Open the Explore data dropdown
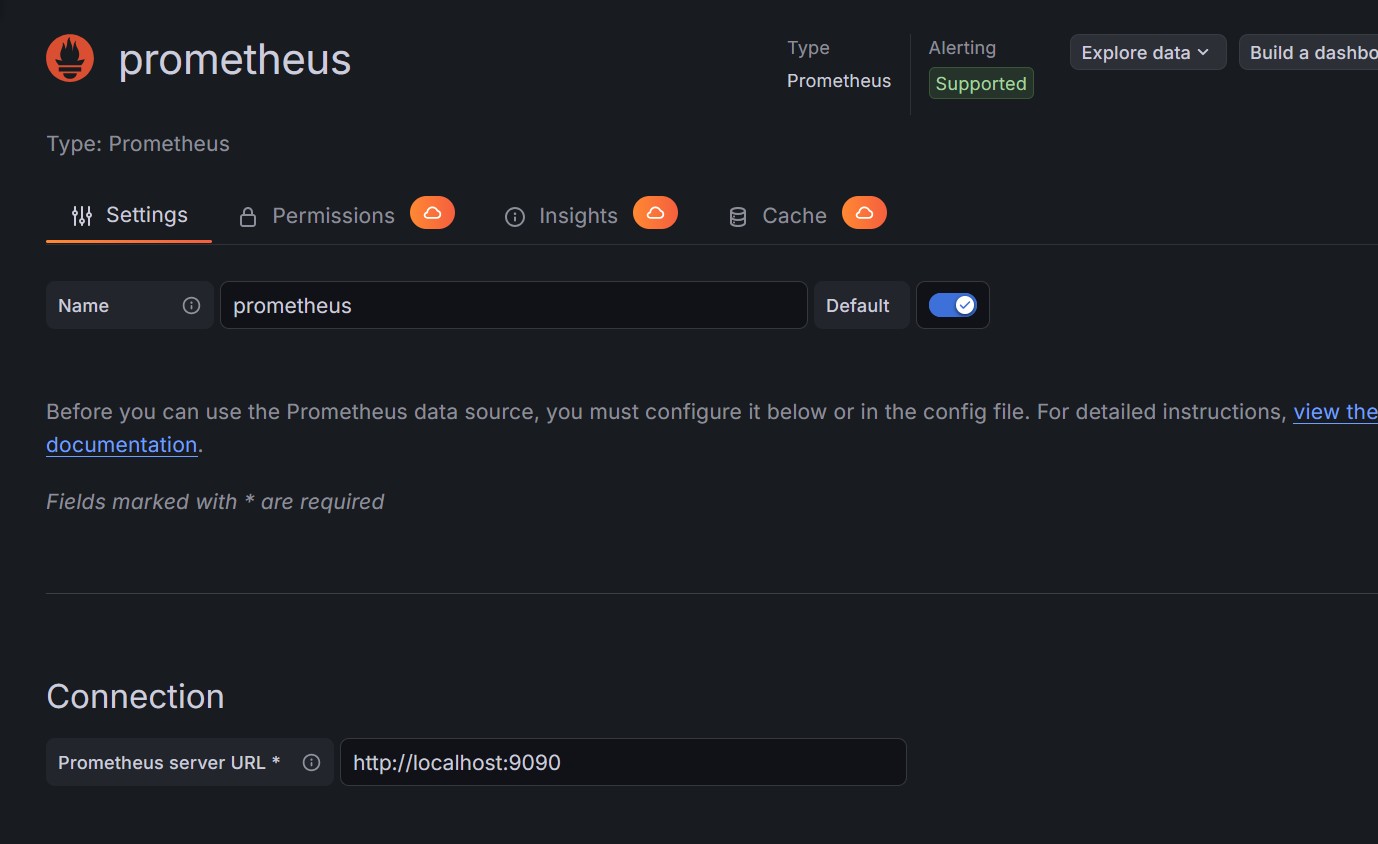1378x844 pixels. 1148,53
